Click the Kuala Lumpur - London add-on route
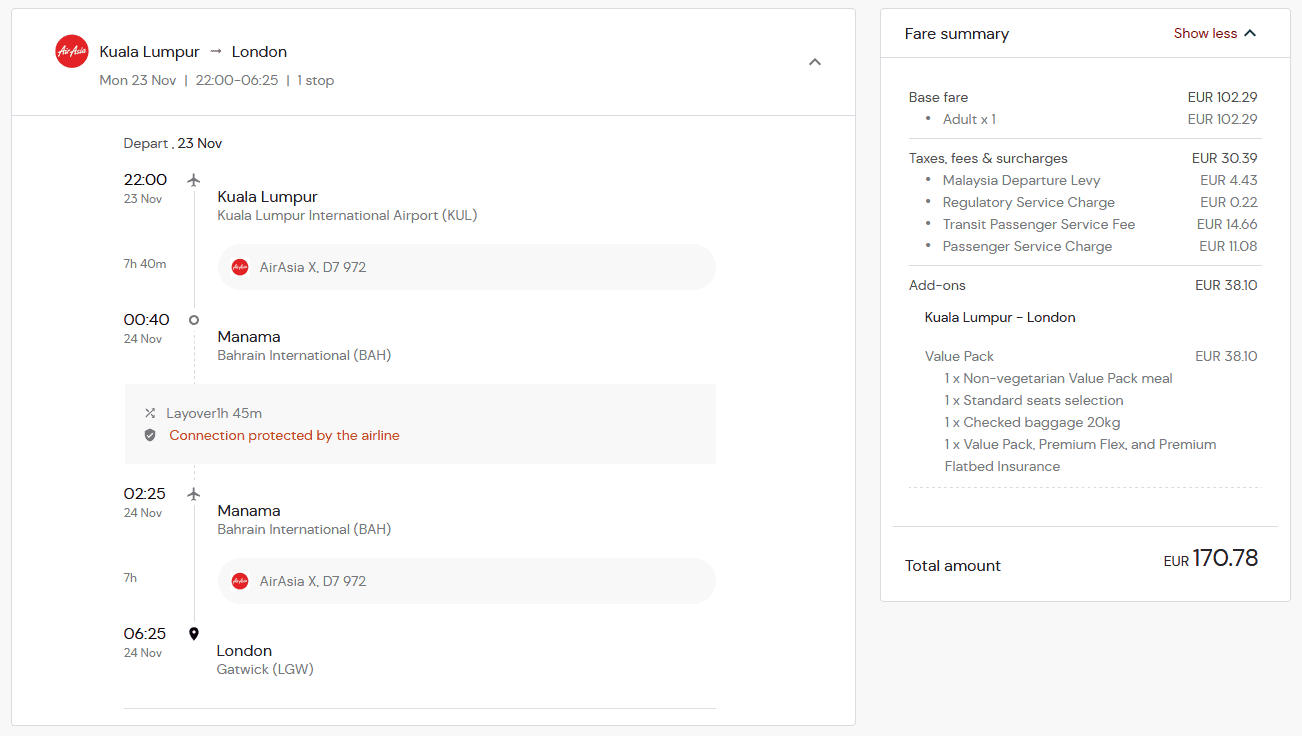Screen dimensions: 1302x736 click(x=1000, y=317)
